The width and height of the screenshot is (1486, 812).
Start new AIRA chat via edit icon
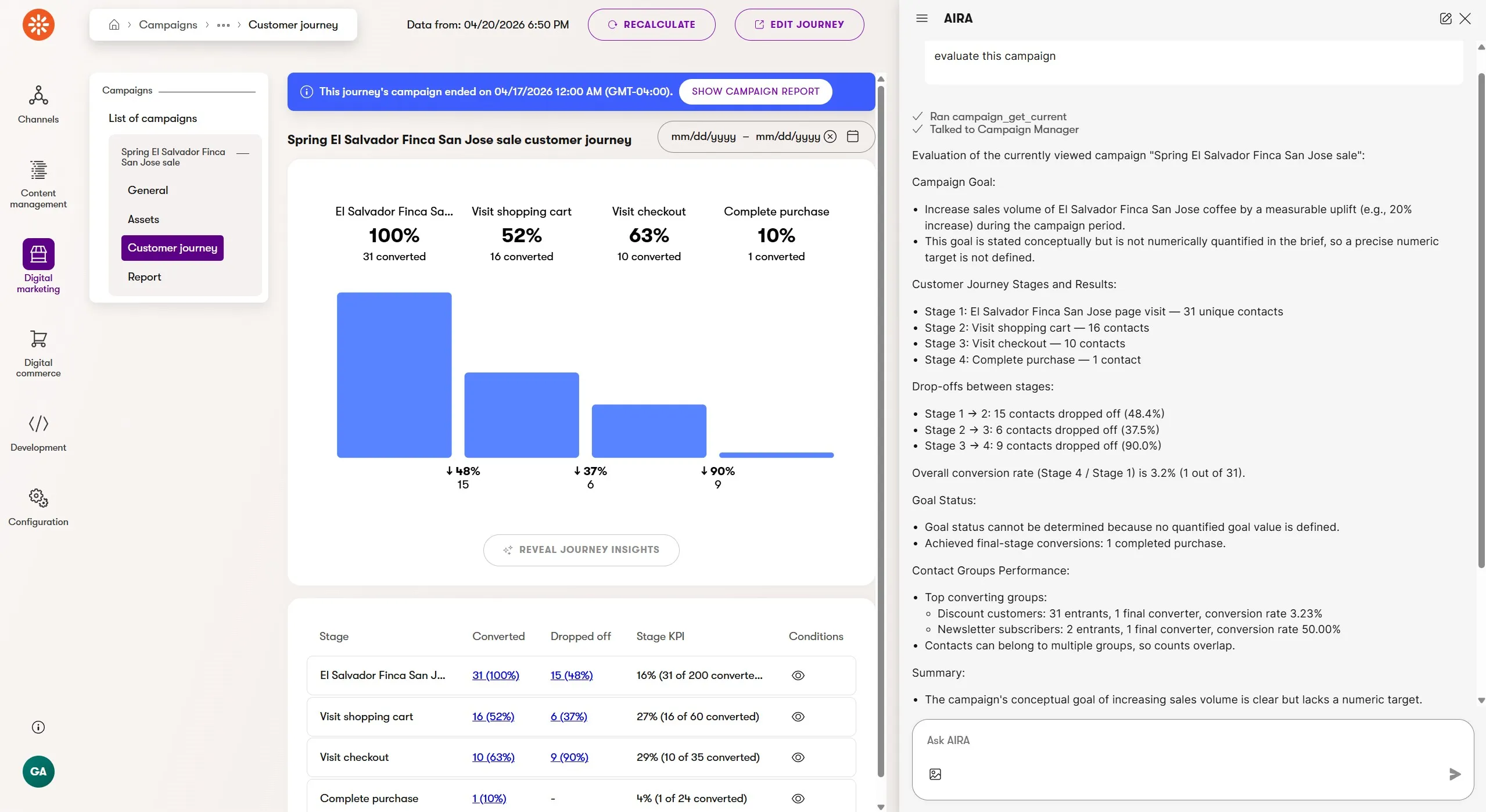(1445, 19)
